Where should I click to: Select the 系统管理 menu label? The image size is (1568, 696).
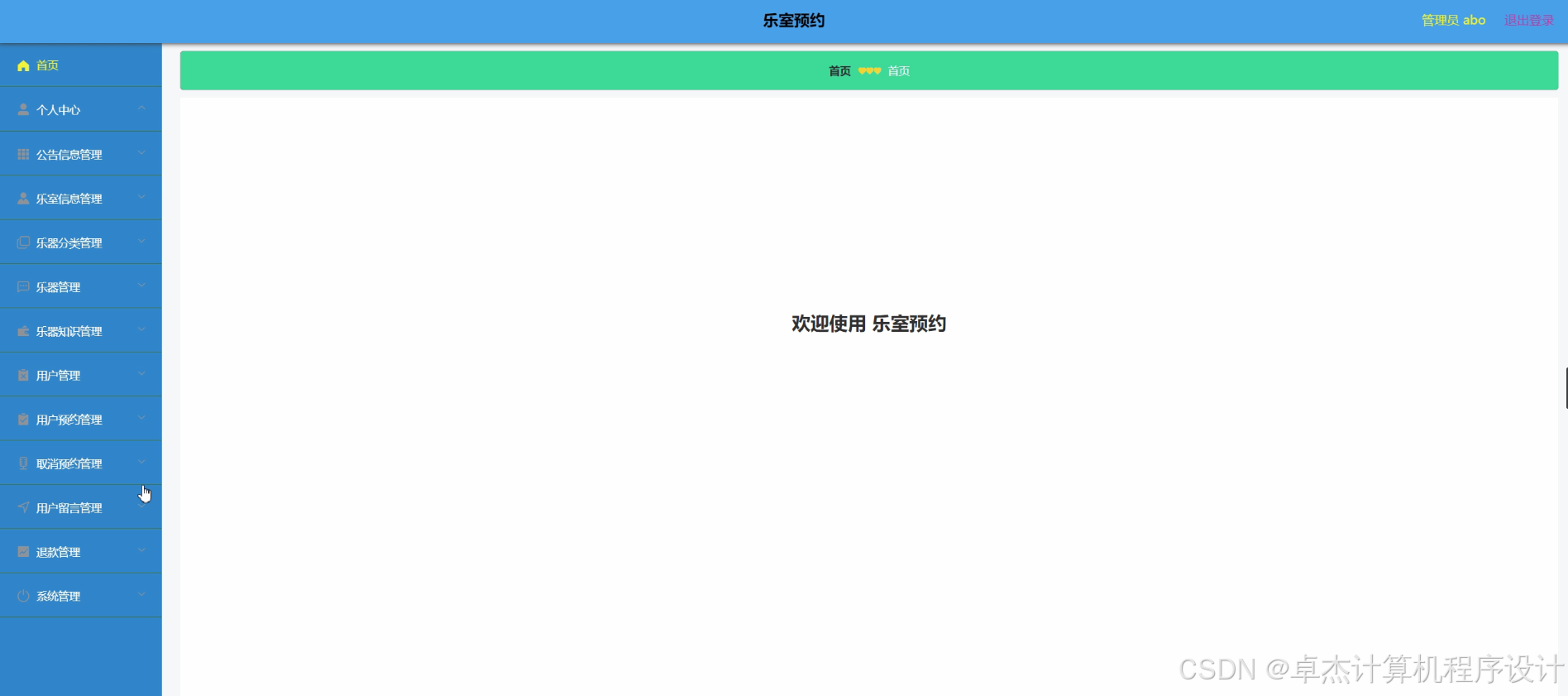coord(58,597)
